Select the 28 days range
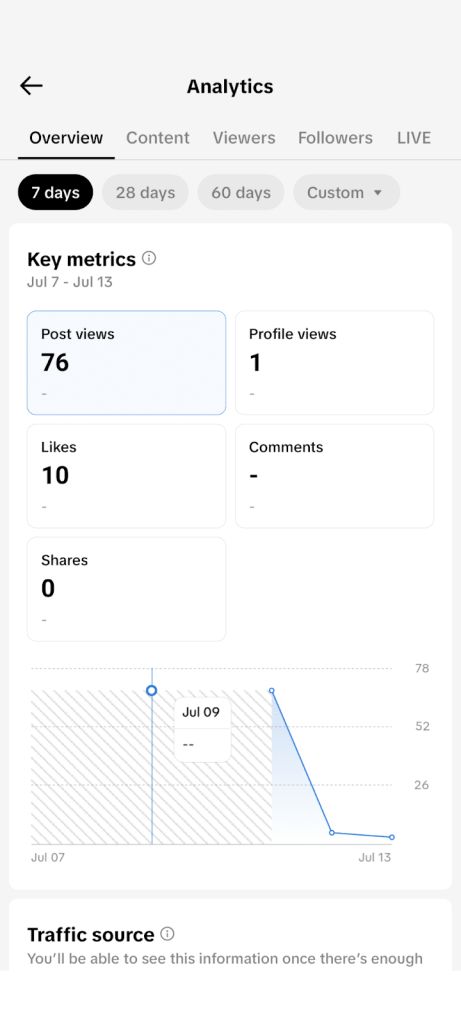 146,193
